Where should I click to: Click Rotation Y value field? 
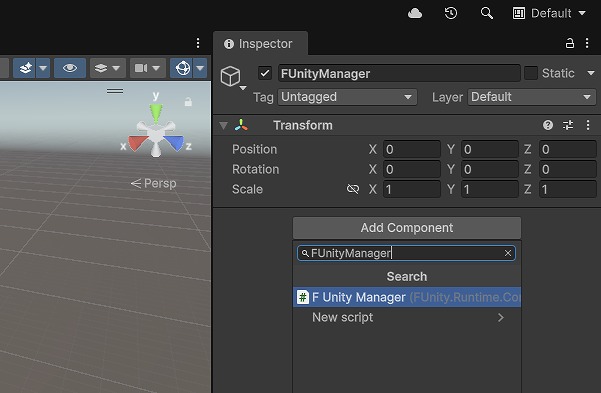[490, 169]
